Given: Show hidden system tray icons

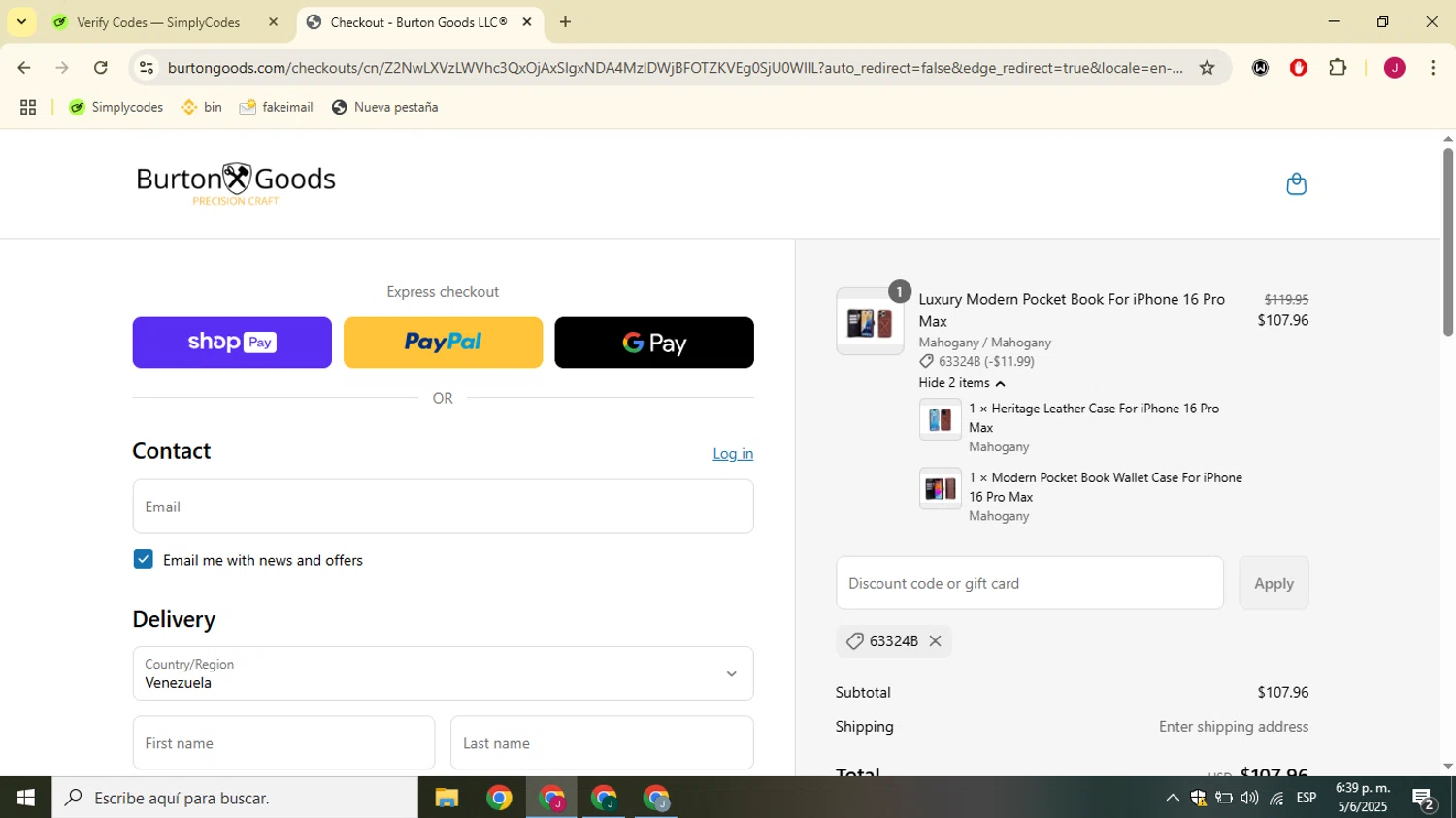Looking at the screenshot, I should click(1173, 798).
